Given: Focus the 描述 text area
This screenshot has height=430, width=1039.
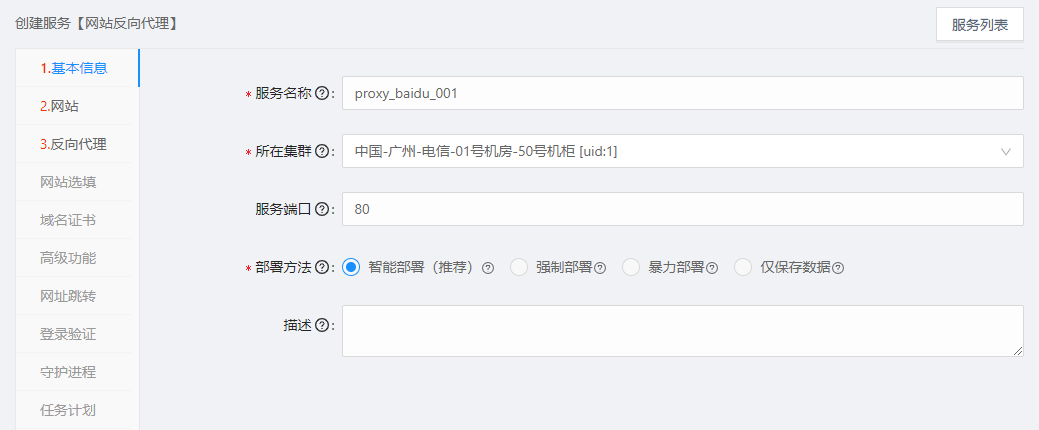Looking at the screenshot, I should pyautogui.click(x=683, y=331).
